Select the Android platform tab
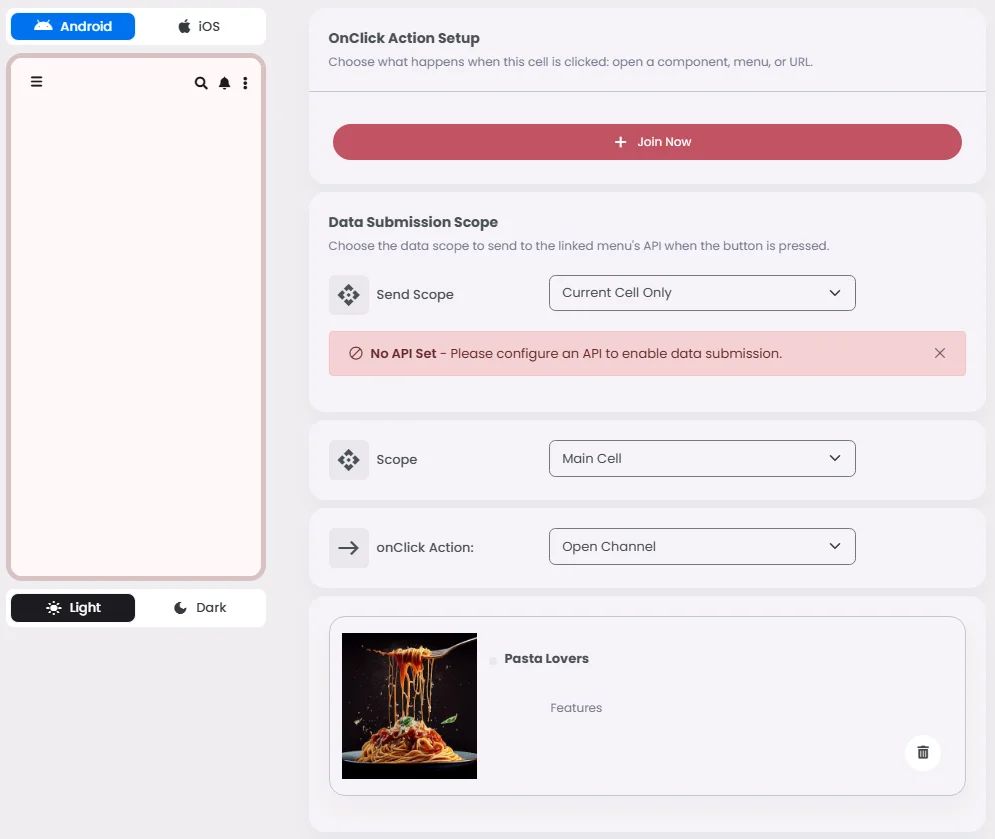995x839 pixels. 73,27
